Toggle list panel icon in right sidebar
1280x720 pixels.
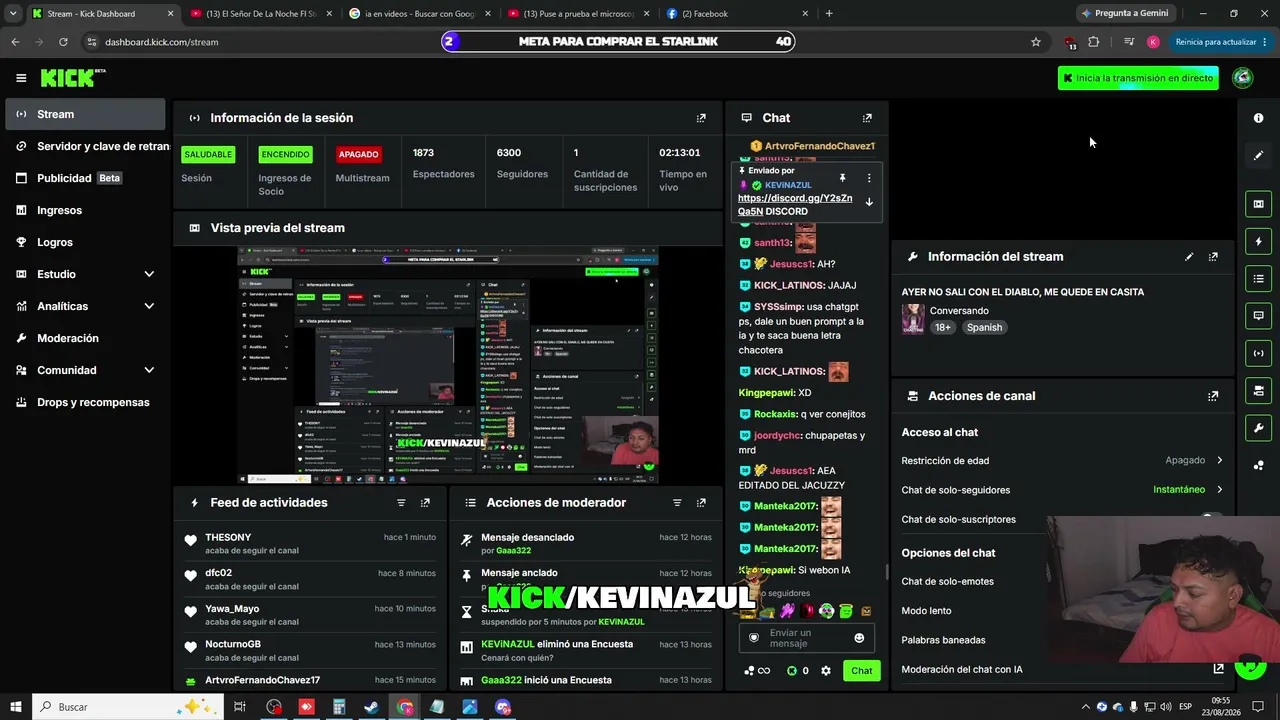coord(1258,278)
